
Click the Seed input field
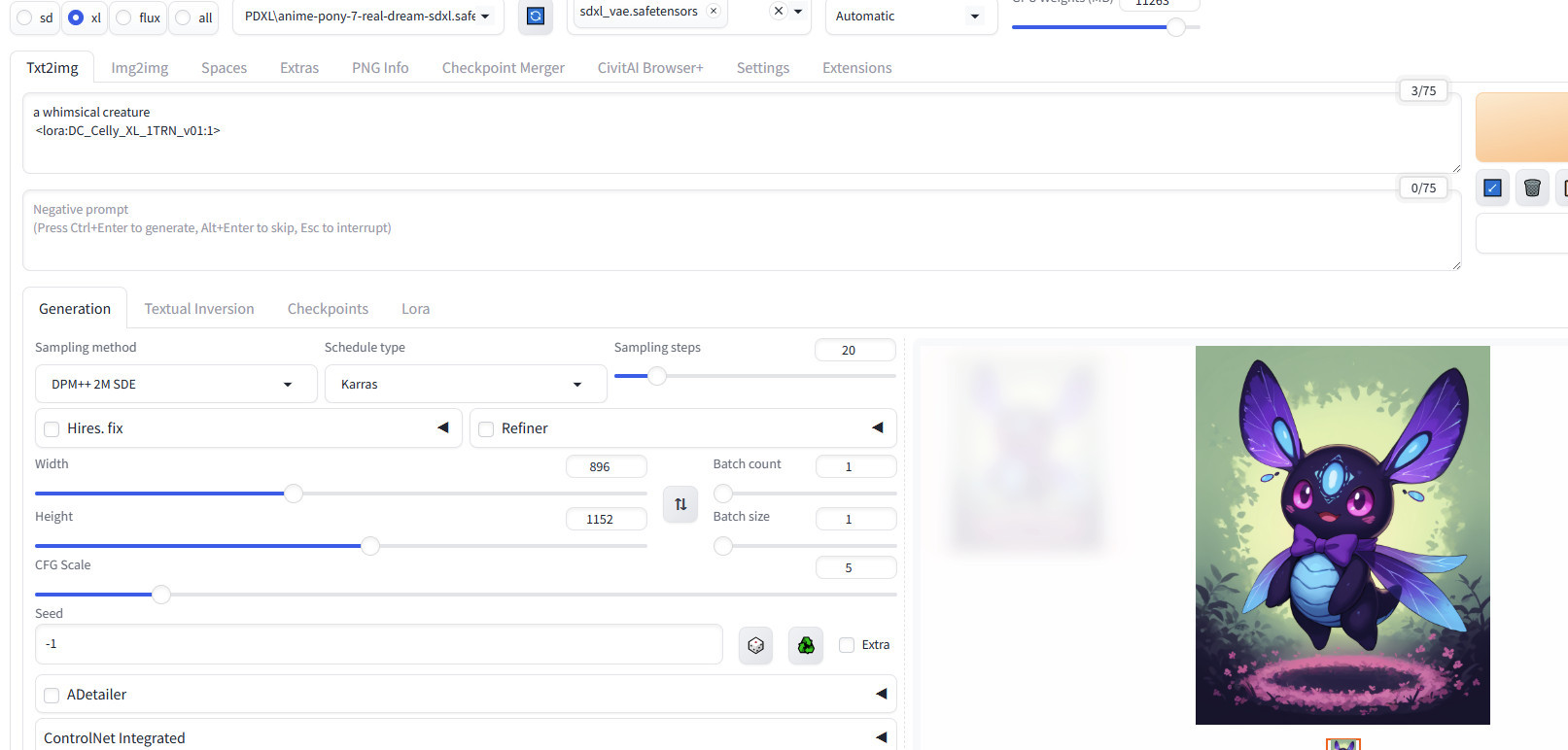coord(379,644)
